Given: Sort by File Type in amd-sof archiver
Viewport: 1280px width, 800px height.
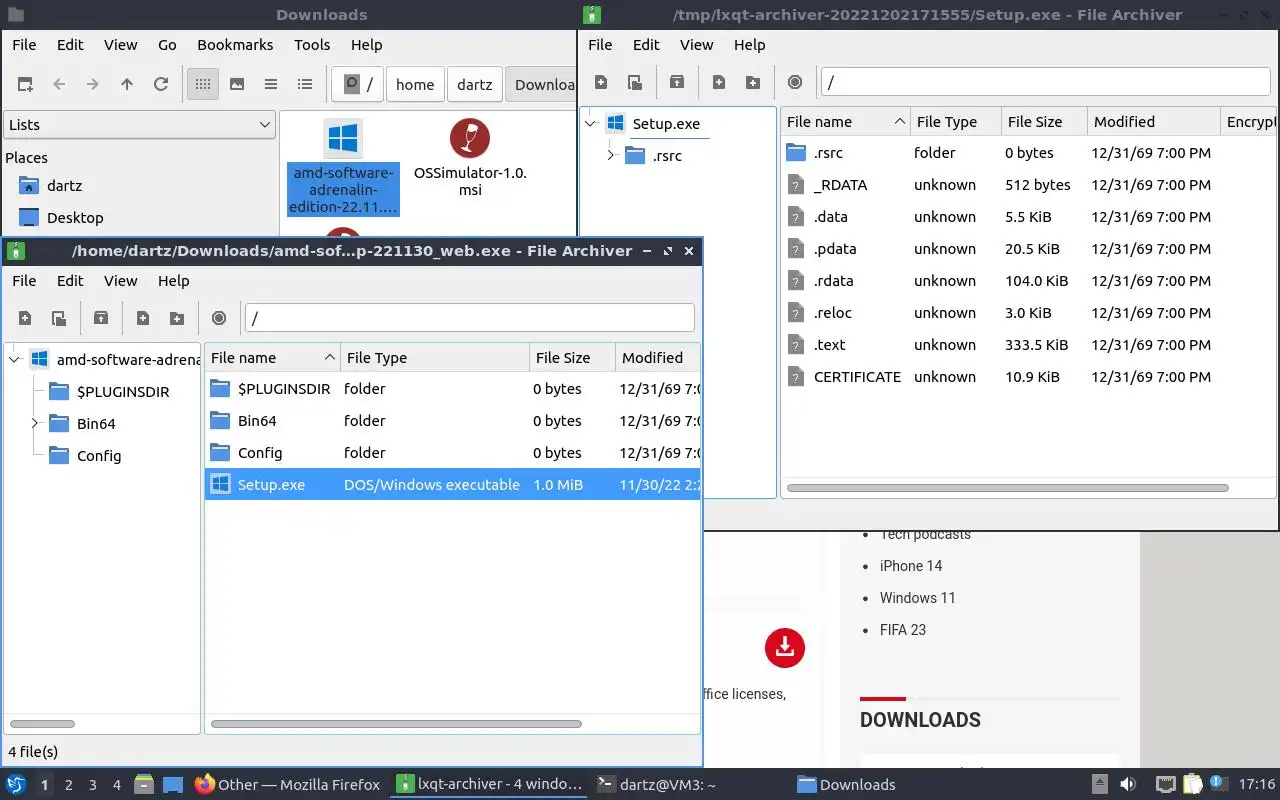Looking at the screenshot, I should (x=435, y=358).
